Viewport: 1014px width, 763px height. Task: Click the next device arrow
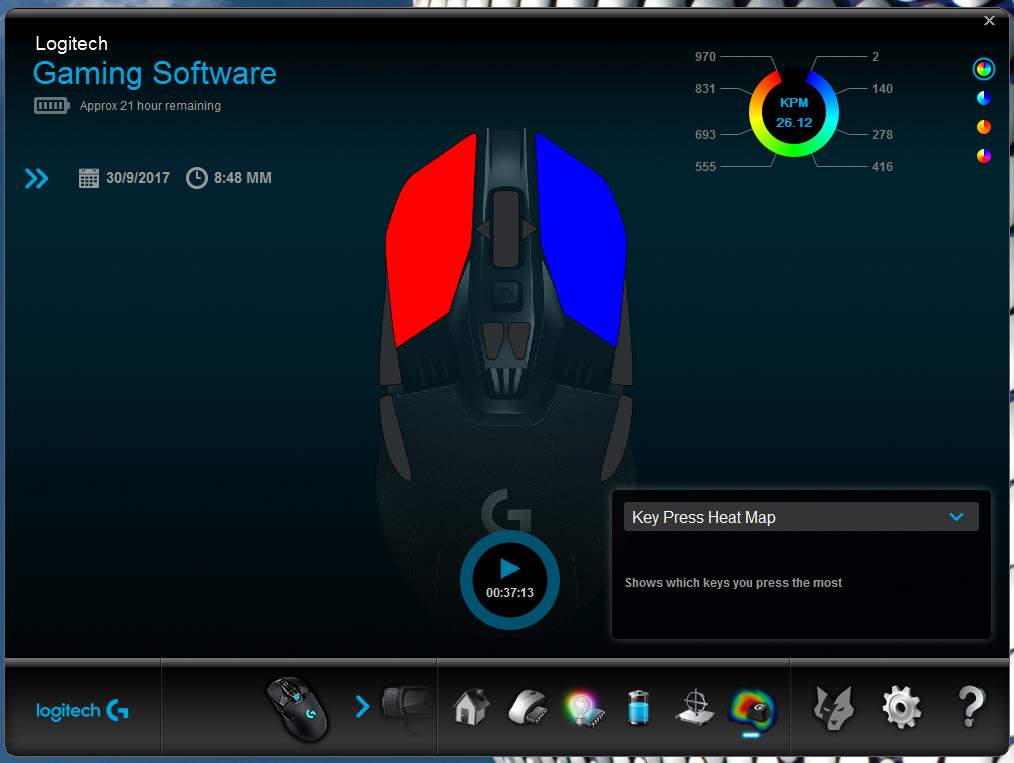[x=363, y=706]
